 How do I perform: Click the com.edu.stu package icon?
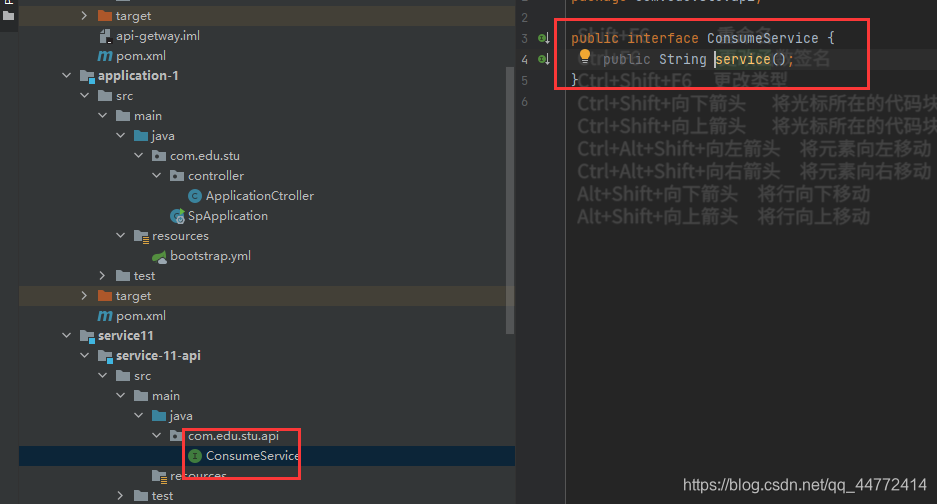coord(159,156)
